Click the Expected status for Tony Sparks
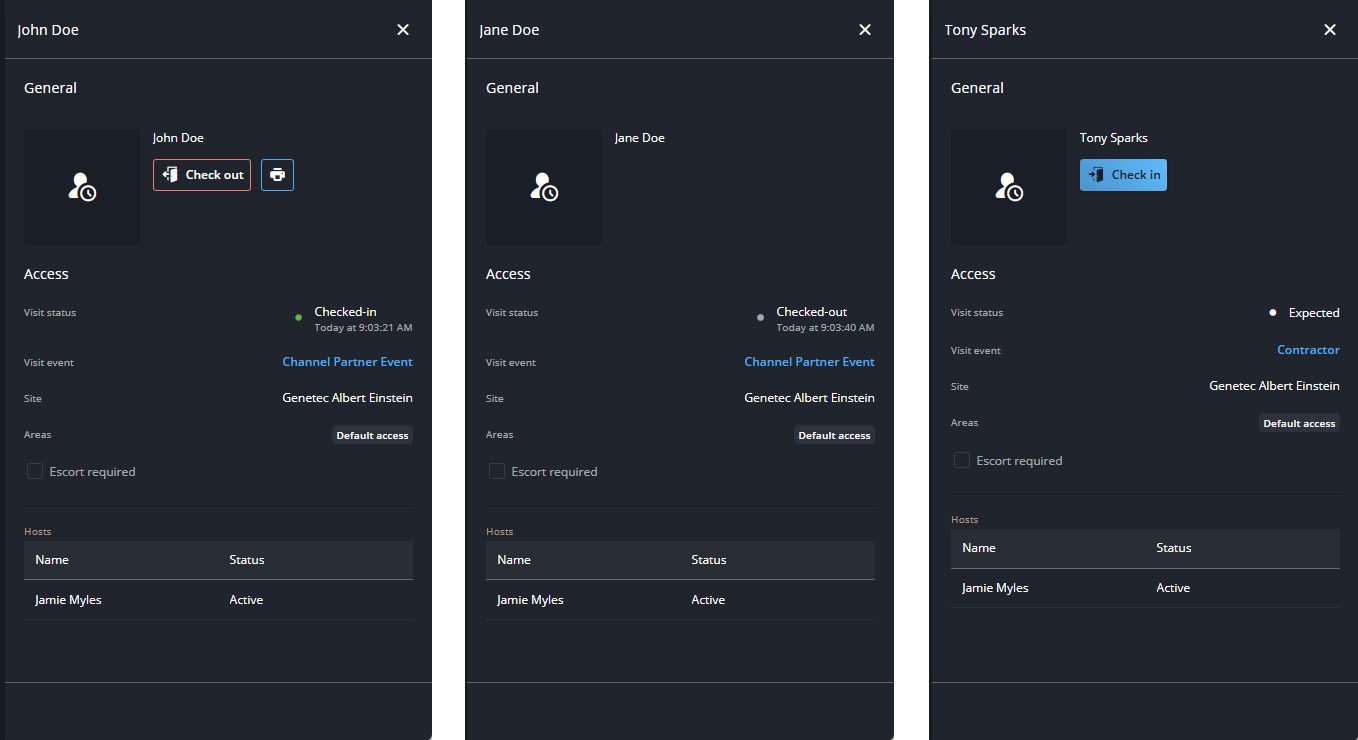The image size is (1358, 740). click(1314, 313)
